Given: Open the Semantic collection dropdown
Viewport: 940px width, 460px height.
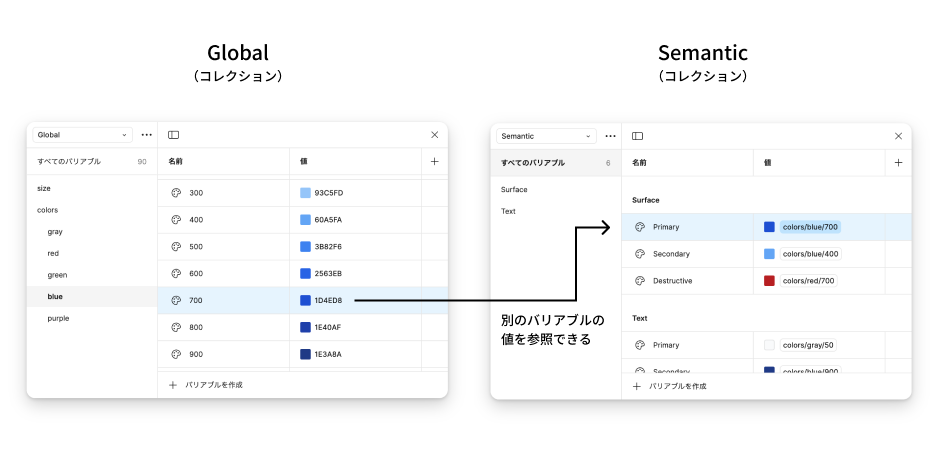Looking at the screenshot, I should (546, 136).
